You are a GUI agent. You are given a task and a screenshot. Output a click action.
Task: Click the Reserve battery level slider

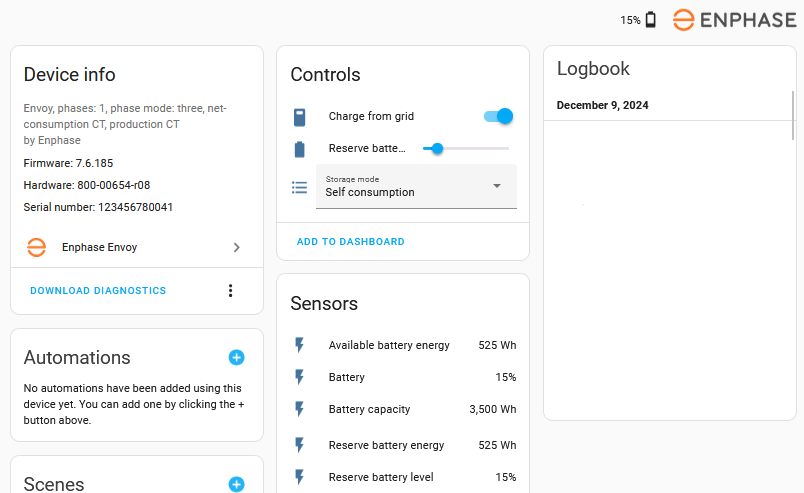(x=466, y=148)
